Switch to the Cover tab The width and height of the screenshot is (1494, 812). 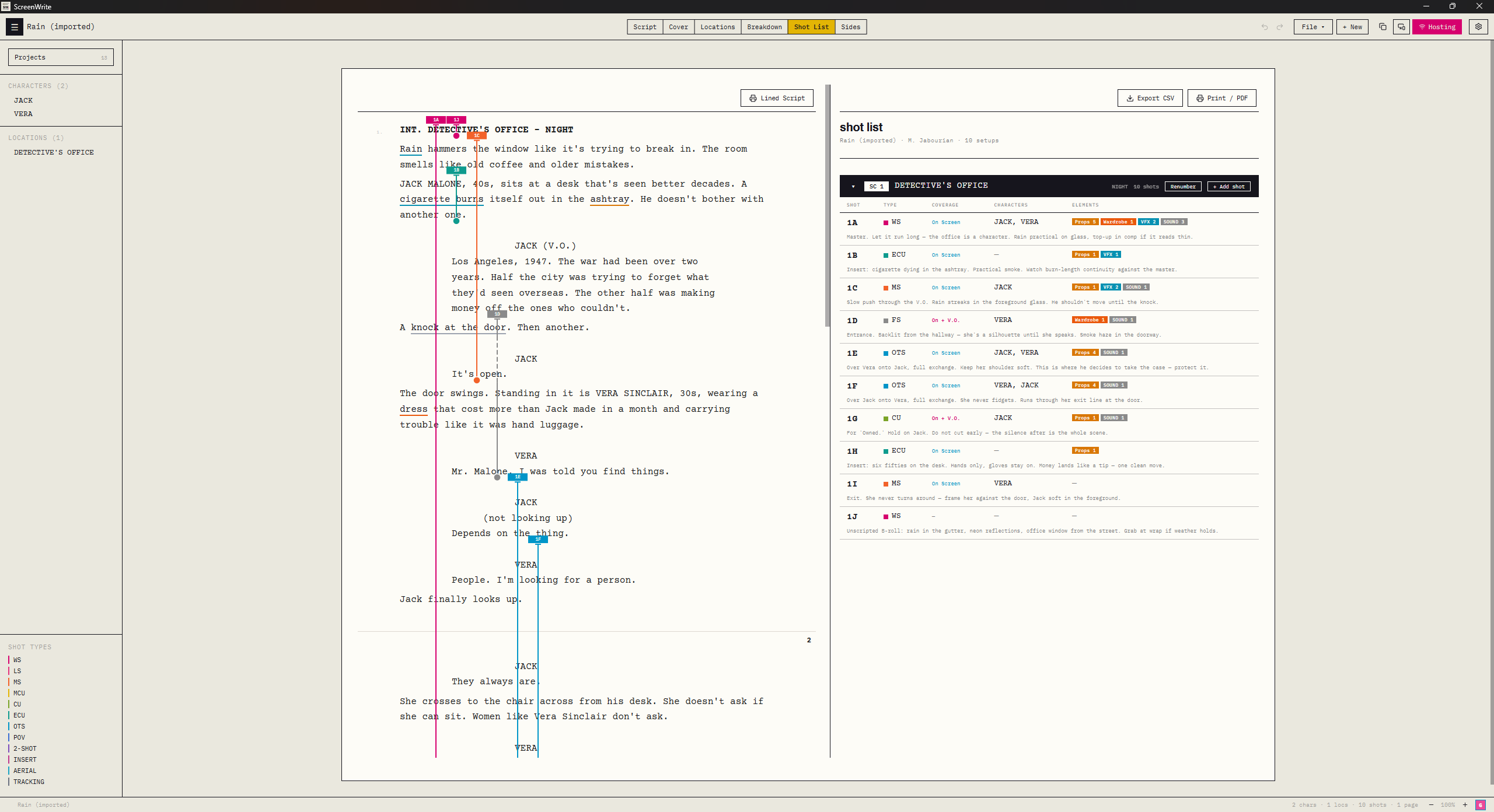(678, 27)
